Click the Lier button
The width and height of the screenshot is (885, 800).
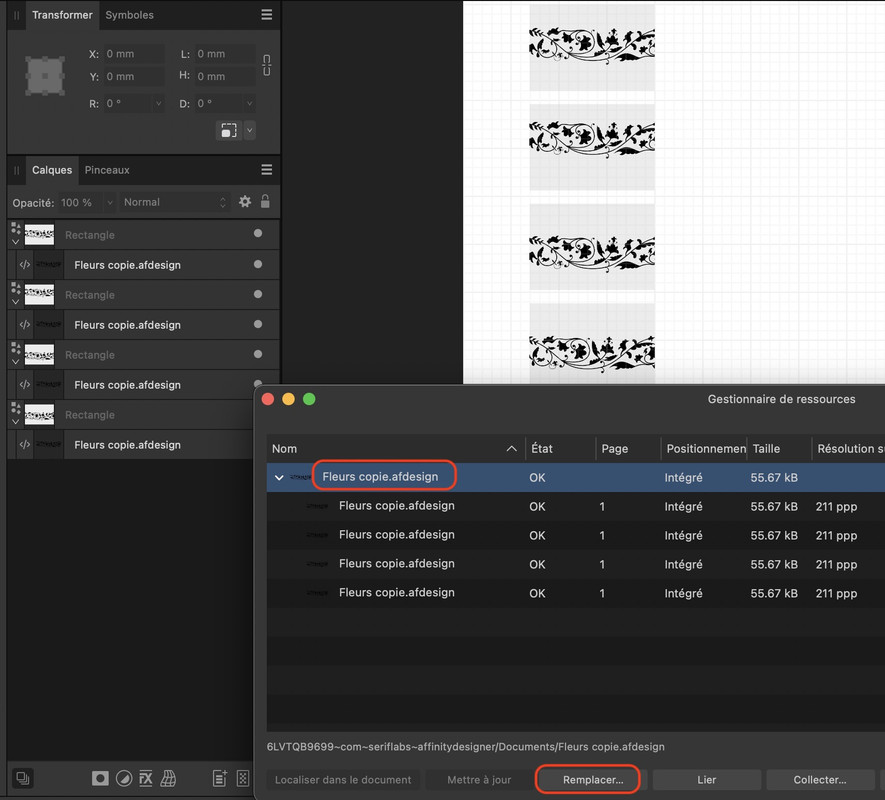pyautogui.click(x=707, y=780)
